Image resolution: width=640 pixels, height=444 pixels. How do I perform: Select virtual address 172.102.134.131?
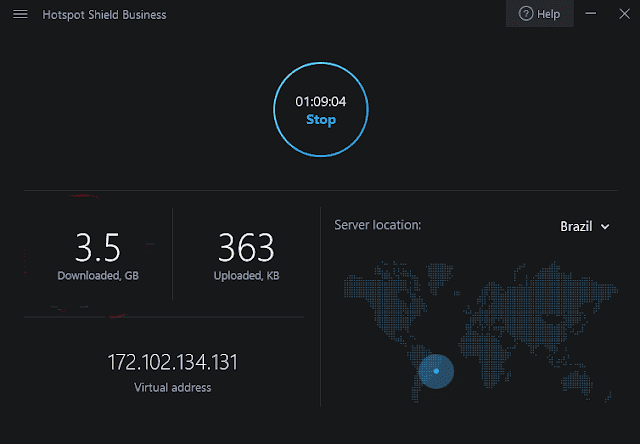172,362
